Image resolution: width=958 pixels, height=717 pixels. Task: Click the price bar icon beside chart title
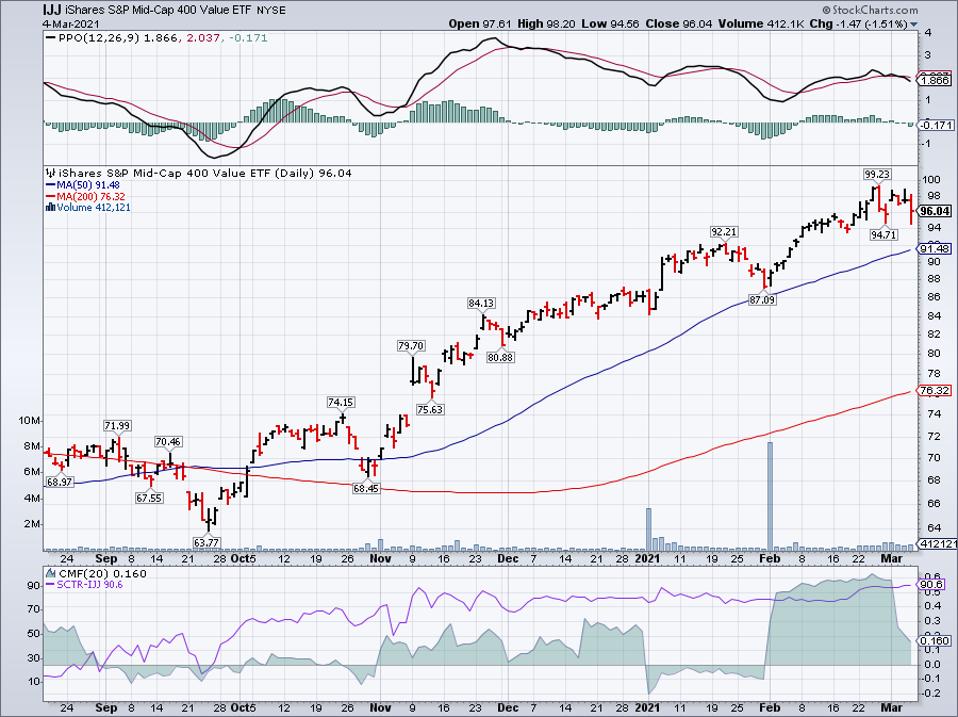coord(49,173)
